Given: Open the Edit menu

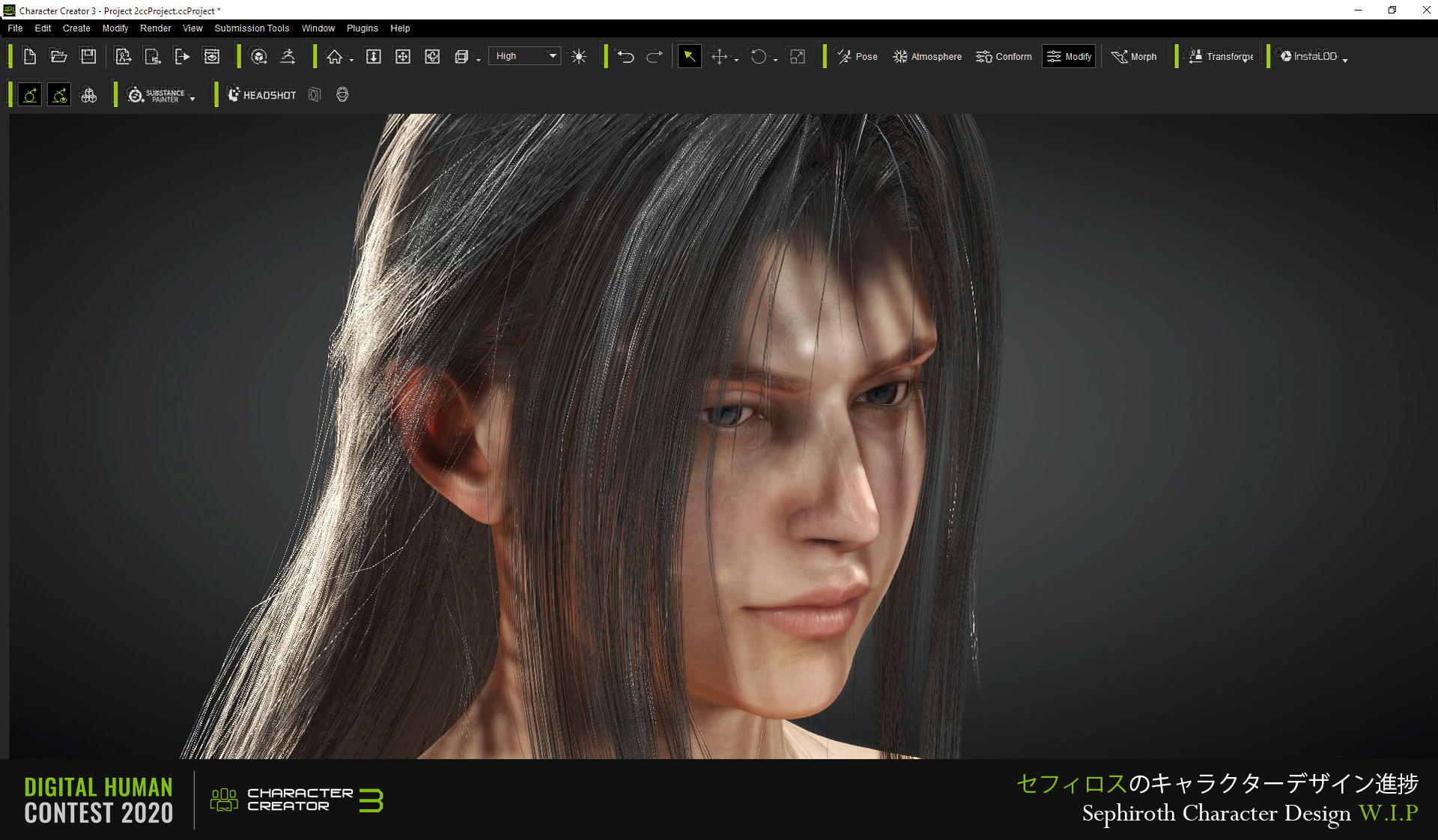Looking at the screenshot, I should pos(43,28).
